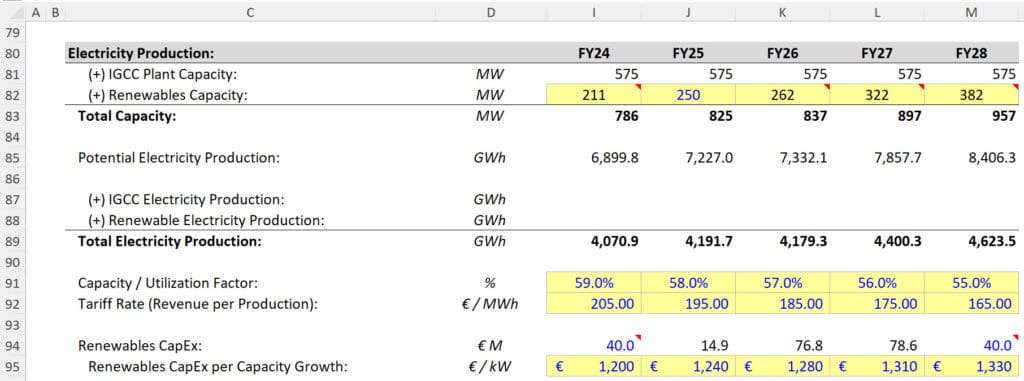
Task: Select the FY26 column heading cell
Action: (782, 54)
